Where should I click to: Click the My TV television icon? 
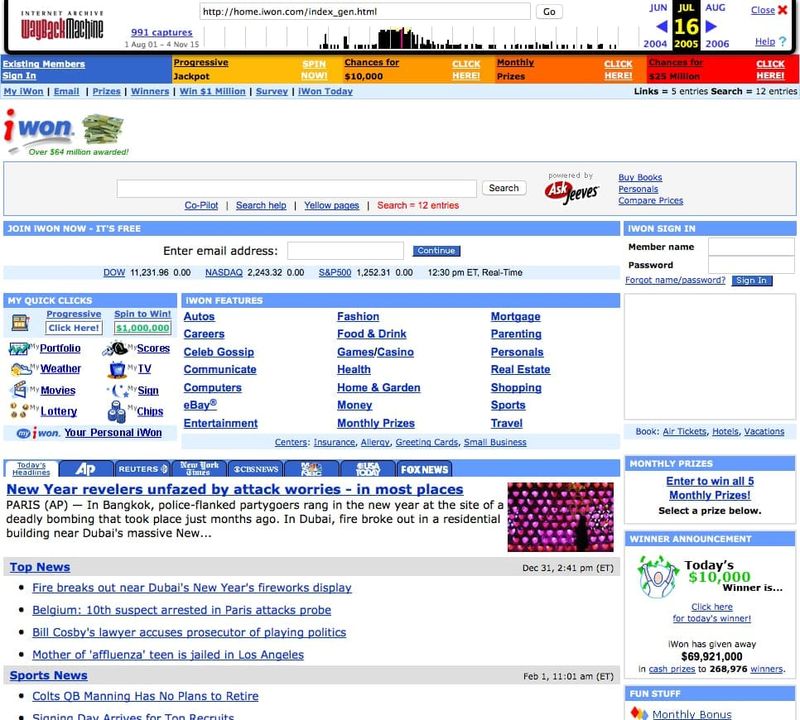pos(117,369)
